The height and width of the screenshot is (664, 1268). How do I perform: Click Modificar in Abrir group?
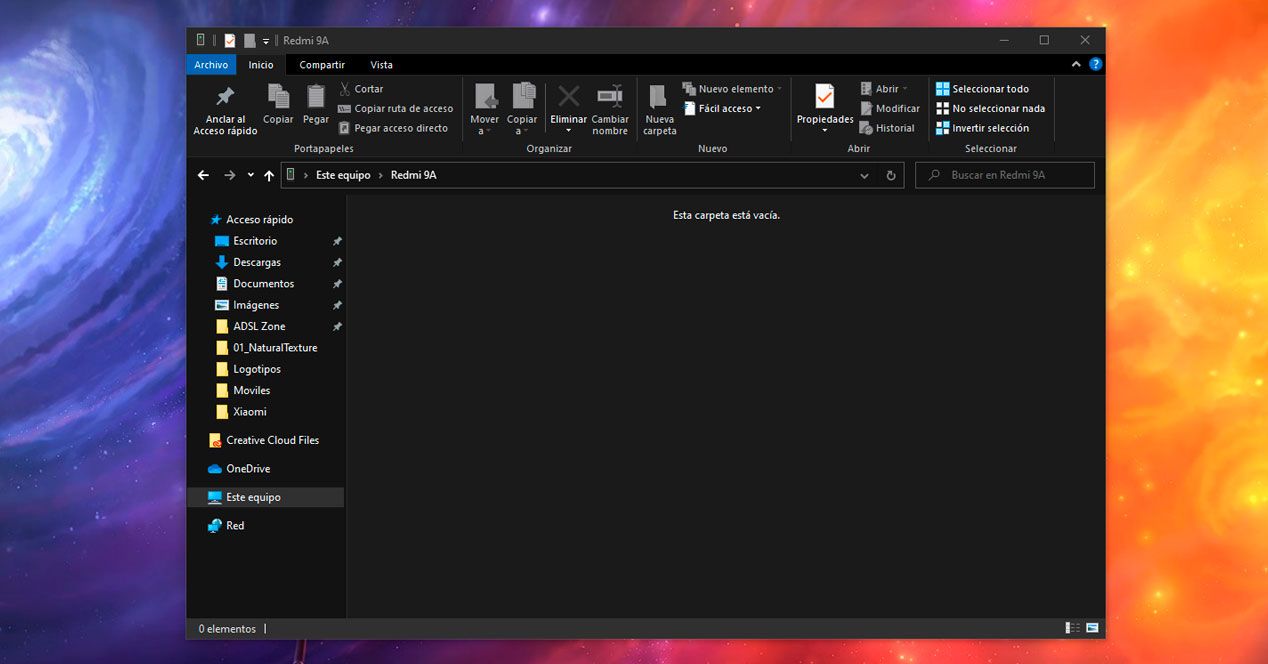(890, 109)
